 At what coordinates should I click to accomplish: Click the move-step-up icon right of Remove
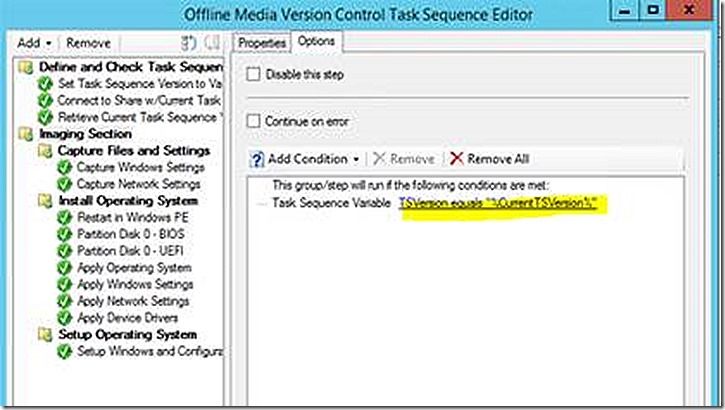coord(189,43)
